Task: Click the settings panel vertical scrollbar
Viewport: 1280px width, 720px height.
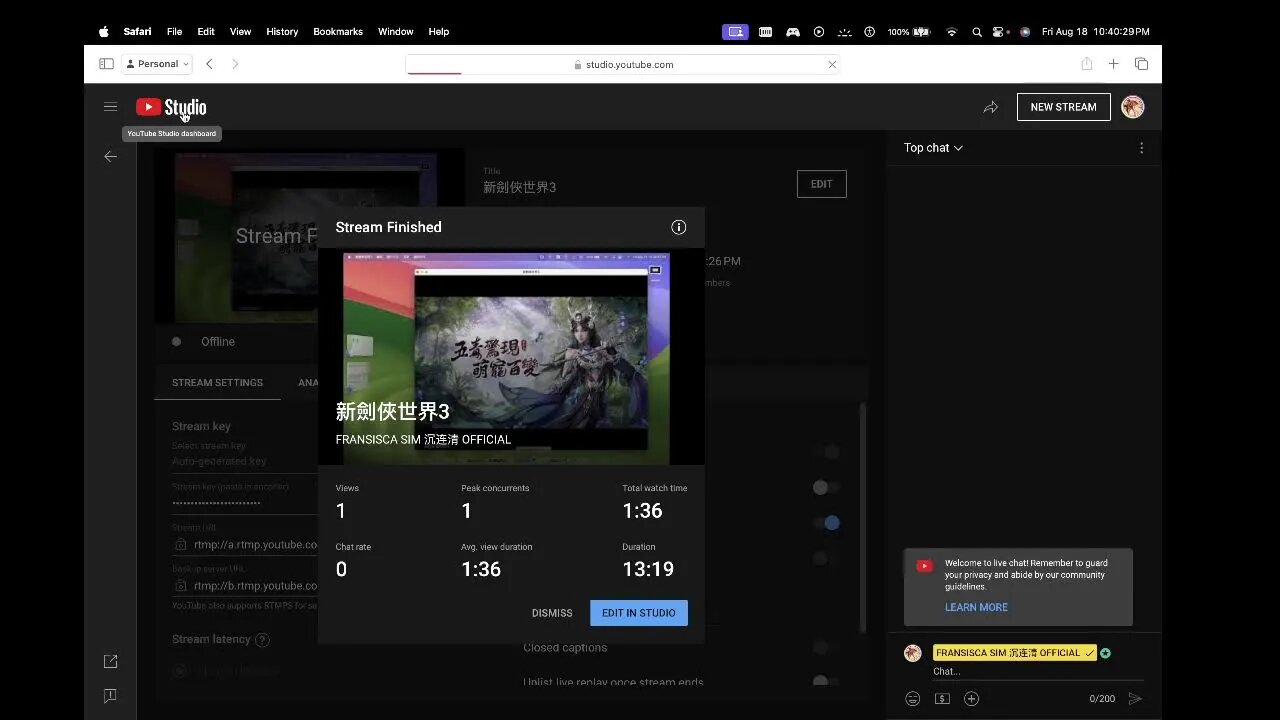Action: click(x=863, y=517)
